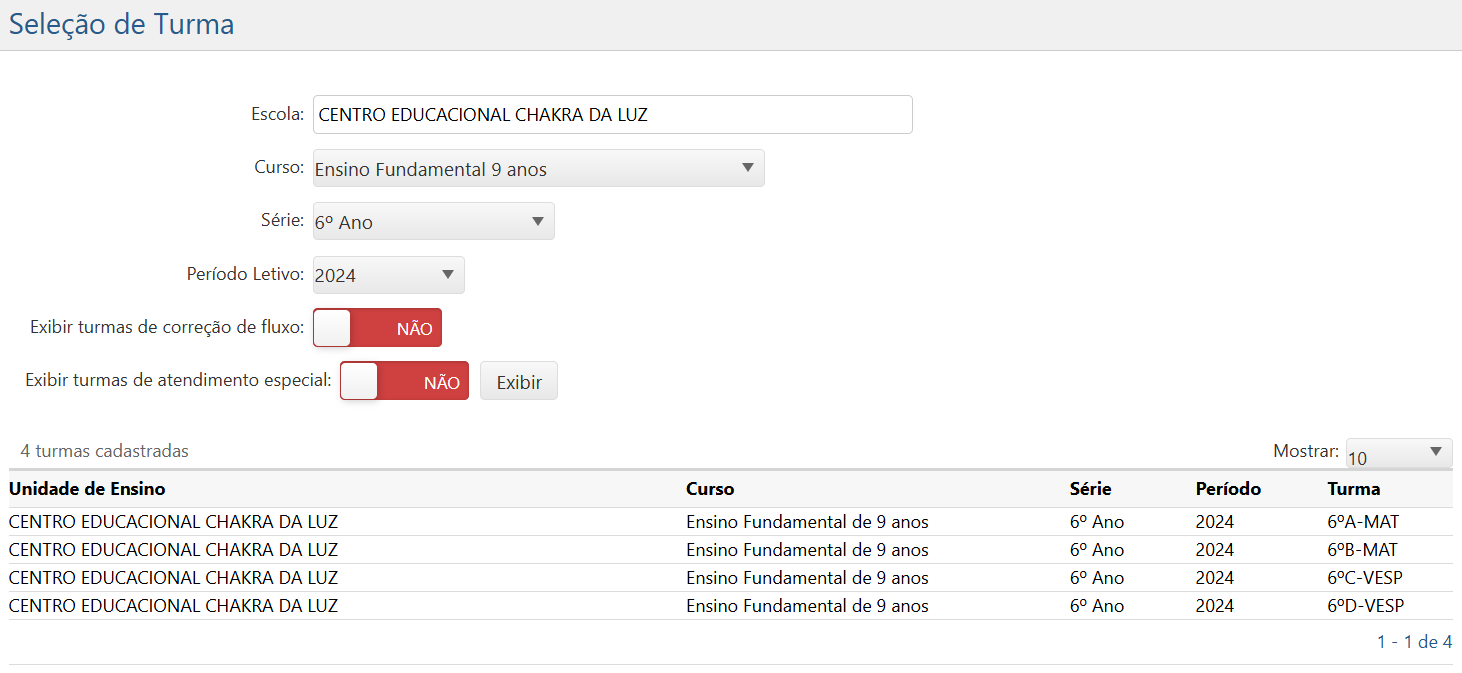Click Curso cell in the 6ºB-MAT row

(807, 550)
